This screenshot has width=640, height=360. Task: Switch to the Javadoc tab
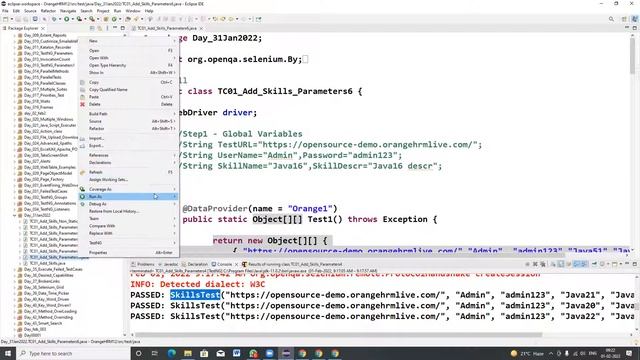tap(168, 264)
